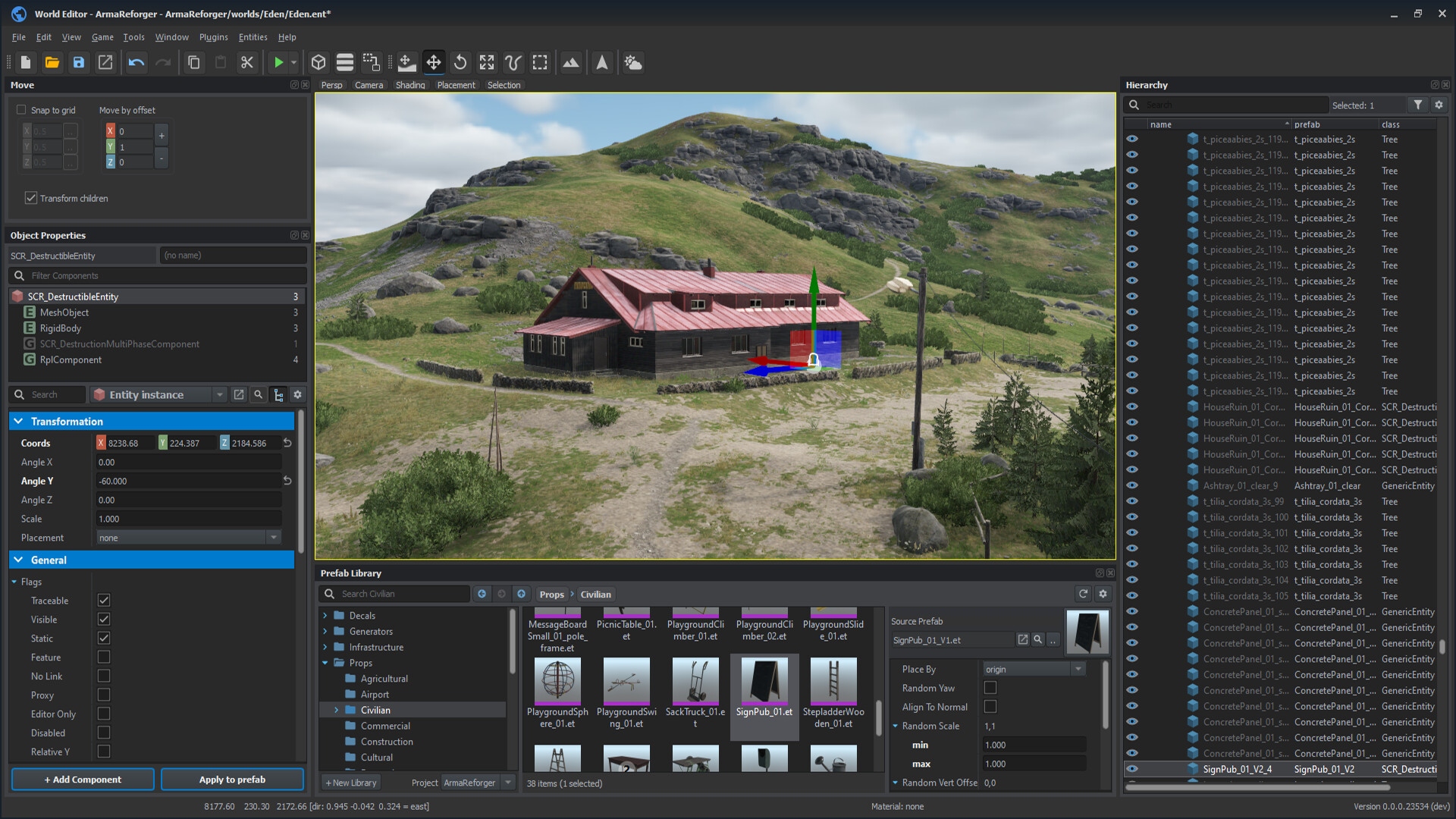Open the weather and environment settings
The width and height of the screenshot is (1456, 819).
pyautogui.click(x=633, y=62)
